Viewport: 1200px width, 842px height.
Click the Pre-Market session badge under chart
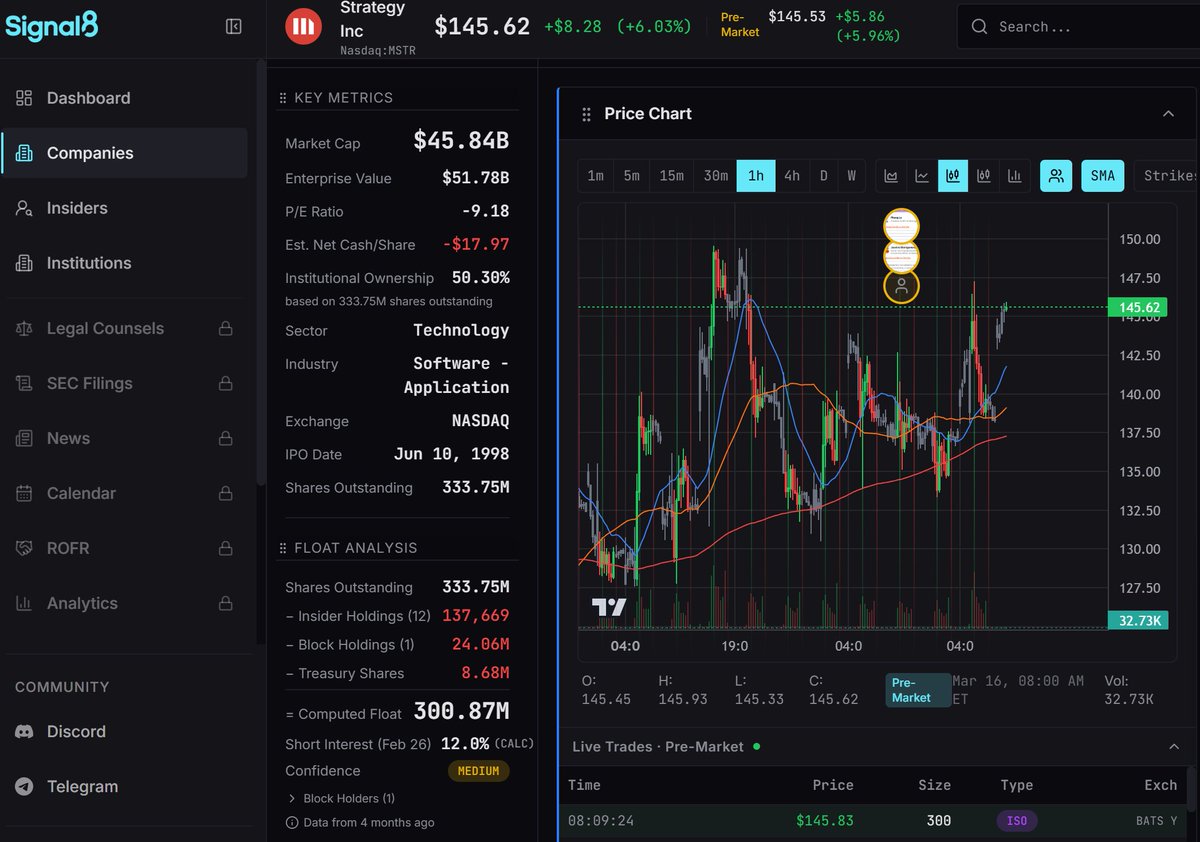(x=918, y=690)
